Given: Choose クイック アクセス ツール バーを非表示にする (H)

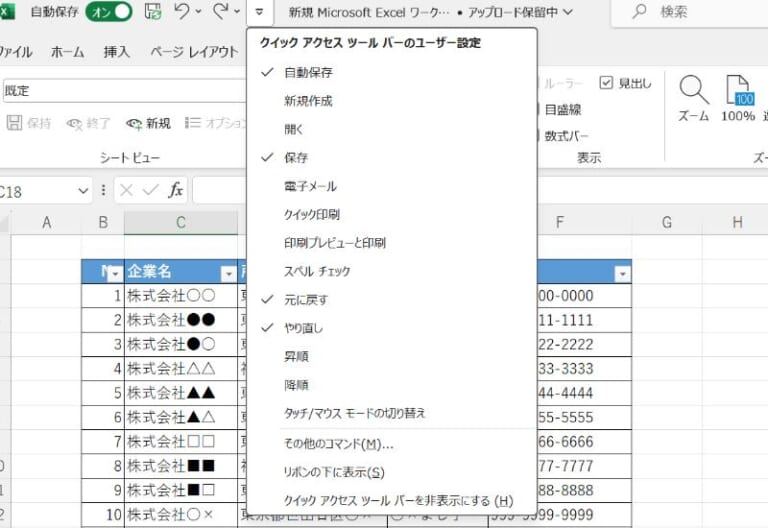Looking at the screenshot, I should pos(392,501).
